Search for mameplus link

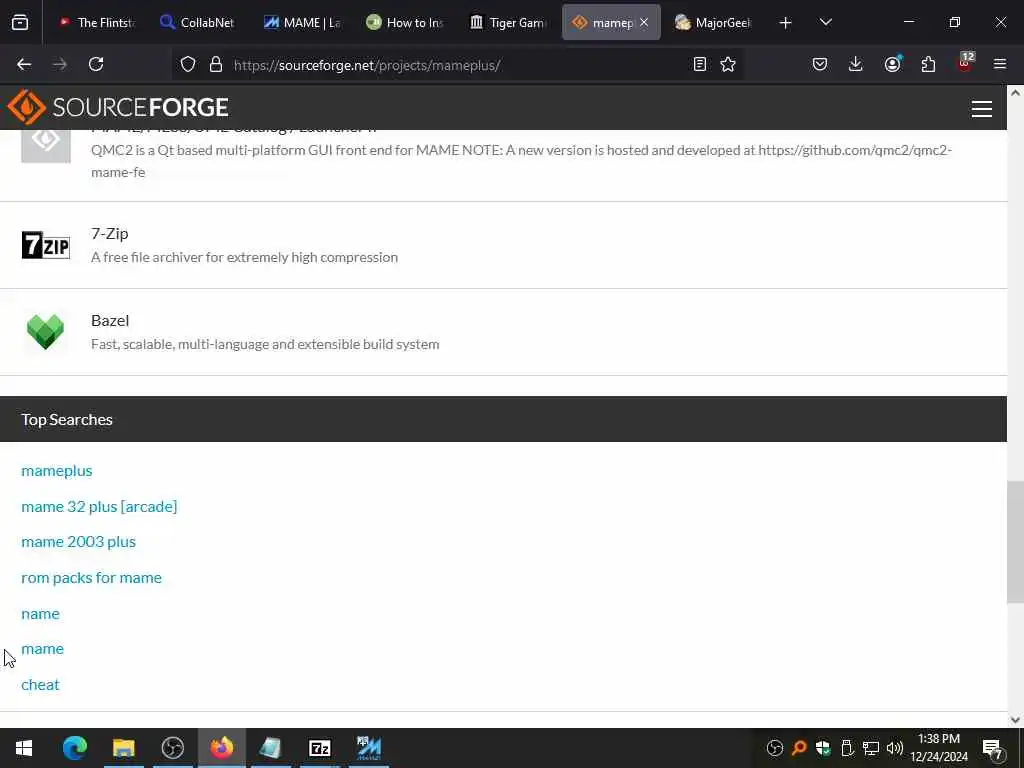pyautogui.click(x=57, y=470)
